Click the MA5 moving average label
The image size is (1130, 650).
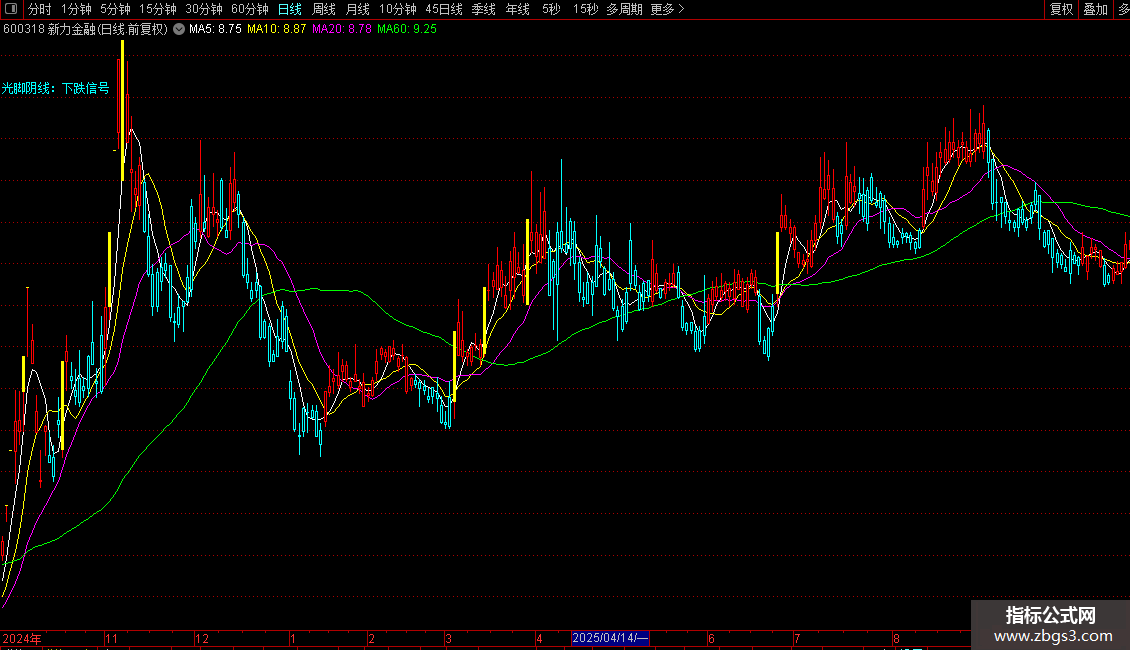[215, 29]
